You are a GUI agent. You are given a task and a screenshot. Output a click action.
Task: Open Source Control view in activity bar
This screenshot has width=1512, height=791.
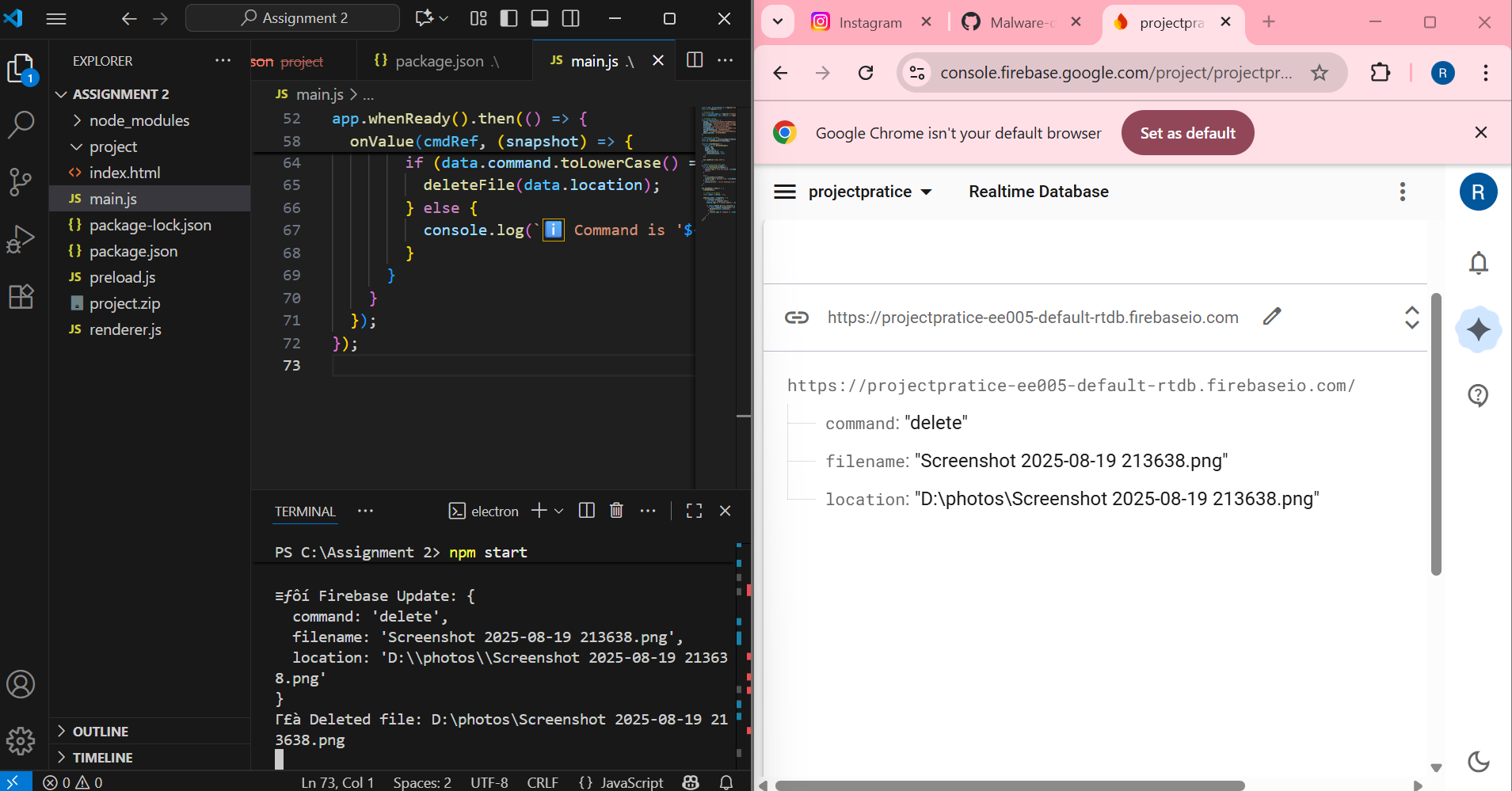[21, 182]
